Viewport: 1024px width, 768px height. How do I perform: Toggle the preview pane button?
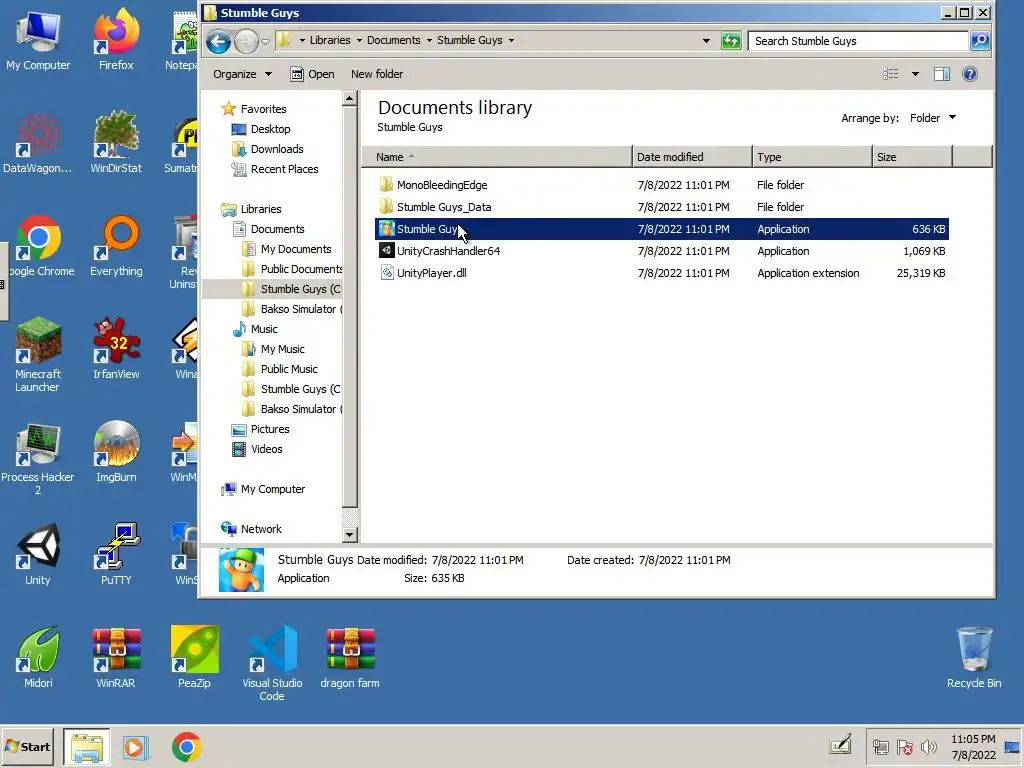[942, 74]
